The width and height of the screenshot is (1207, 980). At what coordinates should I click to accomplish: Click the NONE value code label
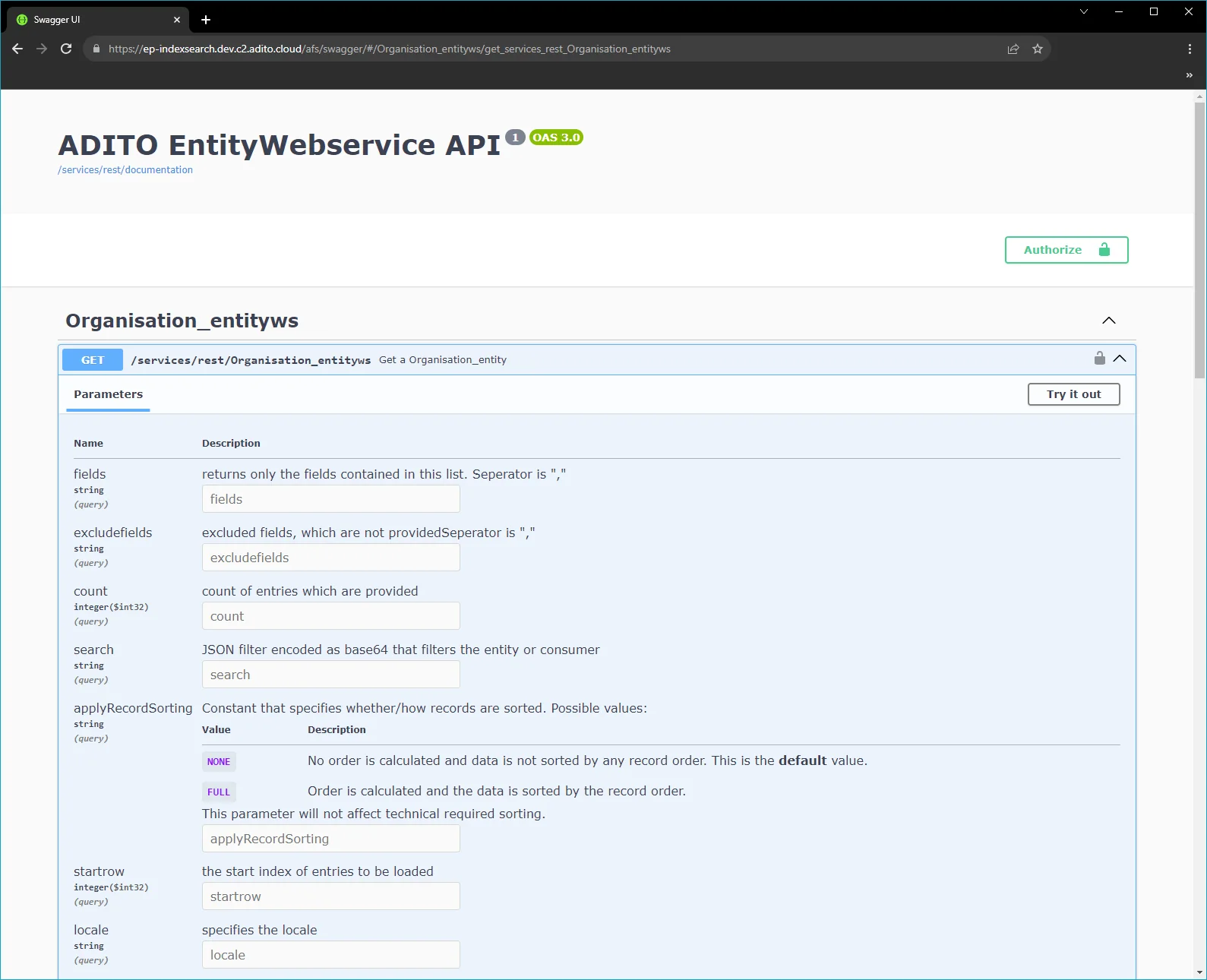219,762
